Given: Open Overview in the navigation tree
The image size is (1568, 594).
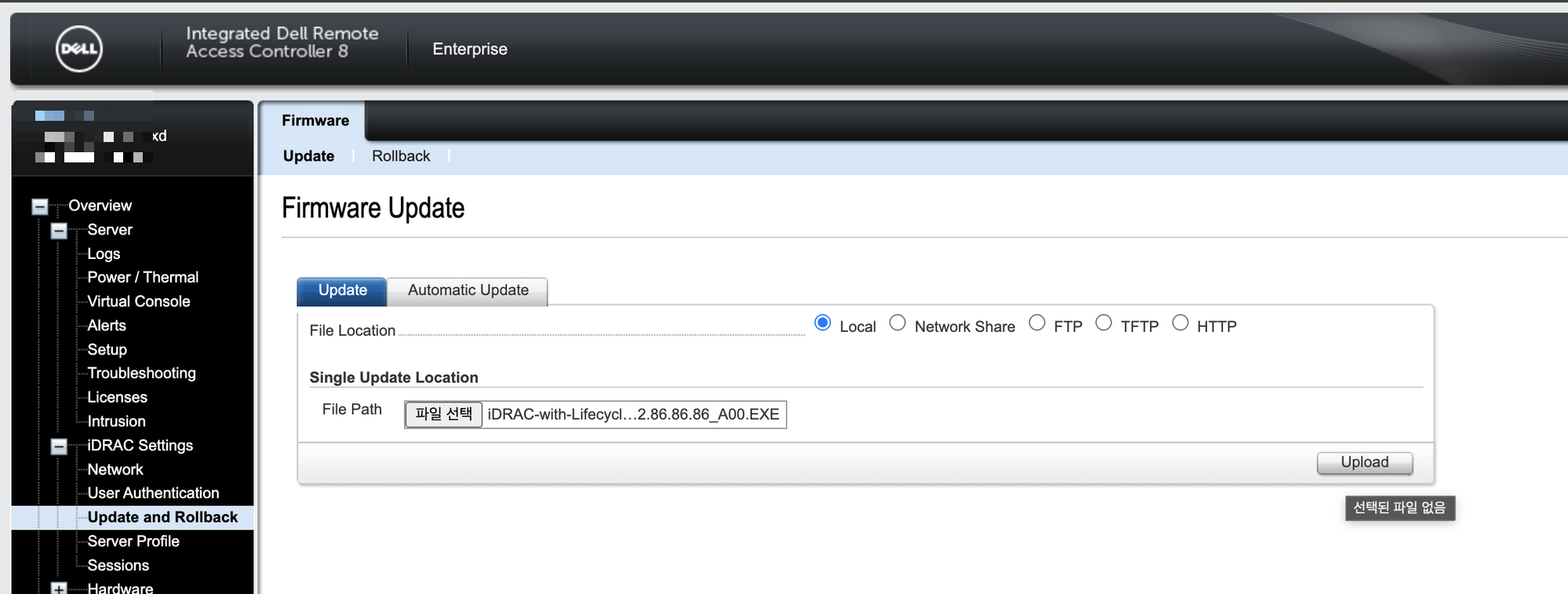Looking at the screenshot, I should (100, 206).
